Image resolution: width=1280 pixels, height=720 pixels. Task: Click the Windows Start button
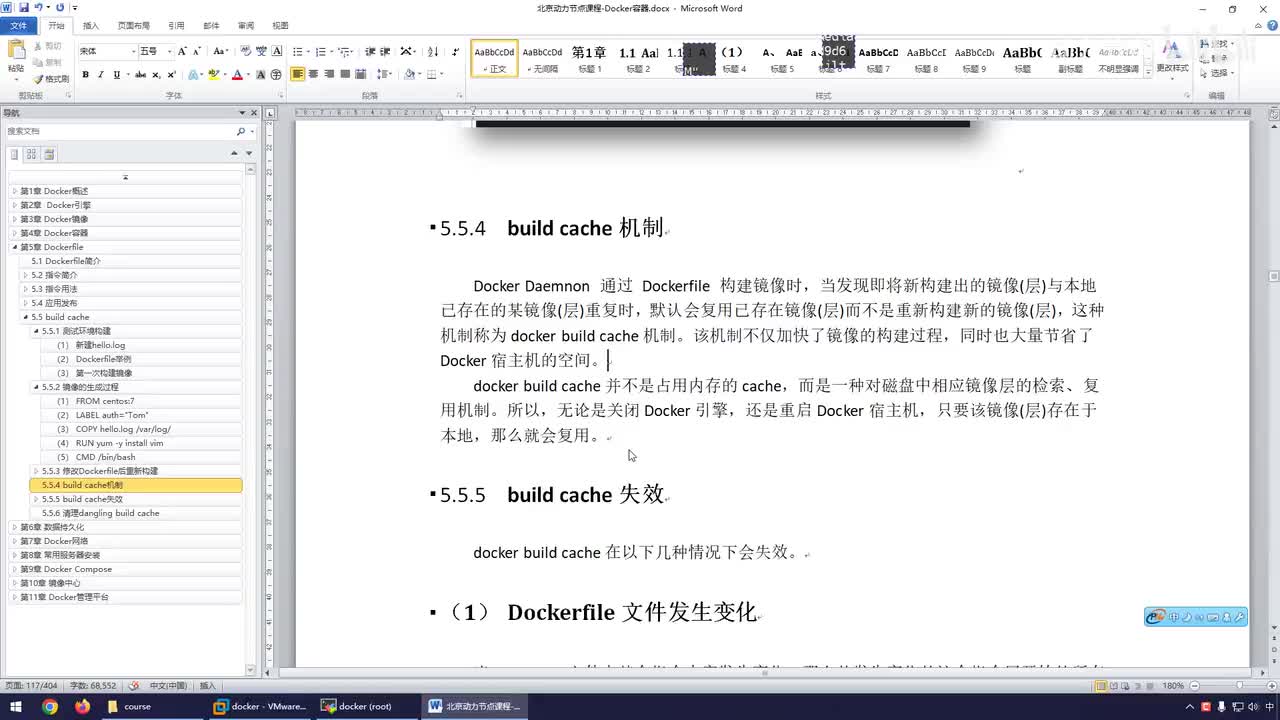tap(16, 706)
